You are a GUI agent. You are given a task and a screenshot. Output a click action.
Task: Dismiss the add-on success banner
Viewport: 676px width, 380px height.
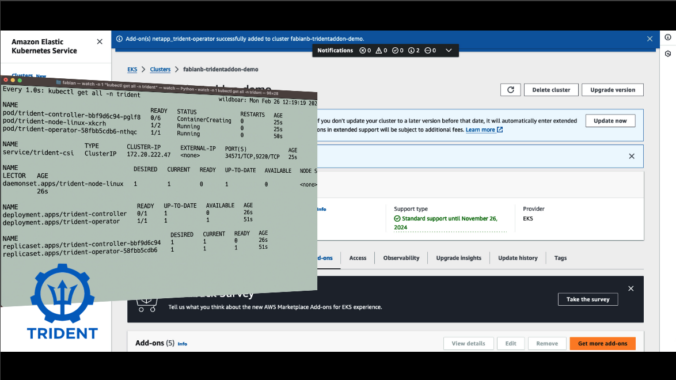click(650, 39)
